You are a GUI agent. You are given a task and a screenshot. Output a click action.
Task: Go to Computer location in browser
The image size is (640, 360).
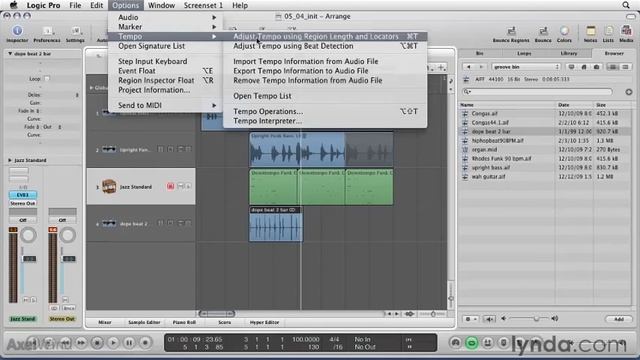click(571, 67)
